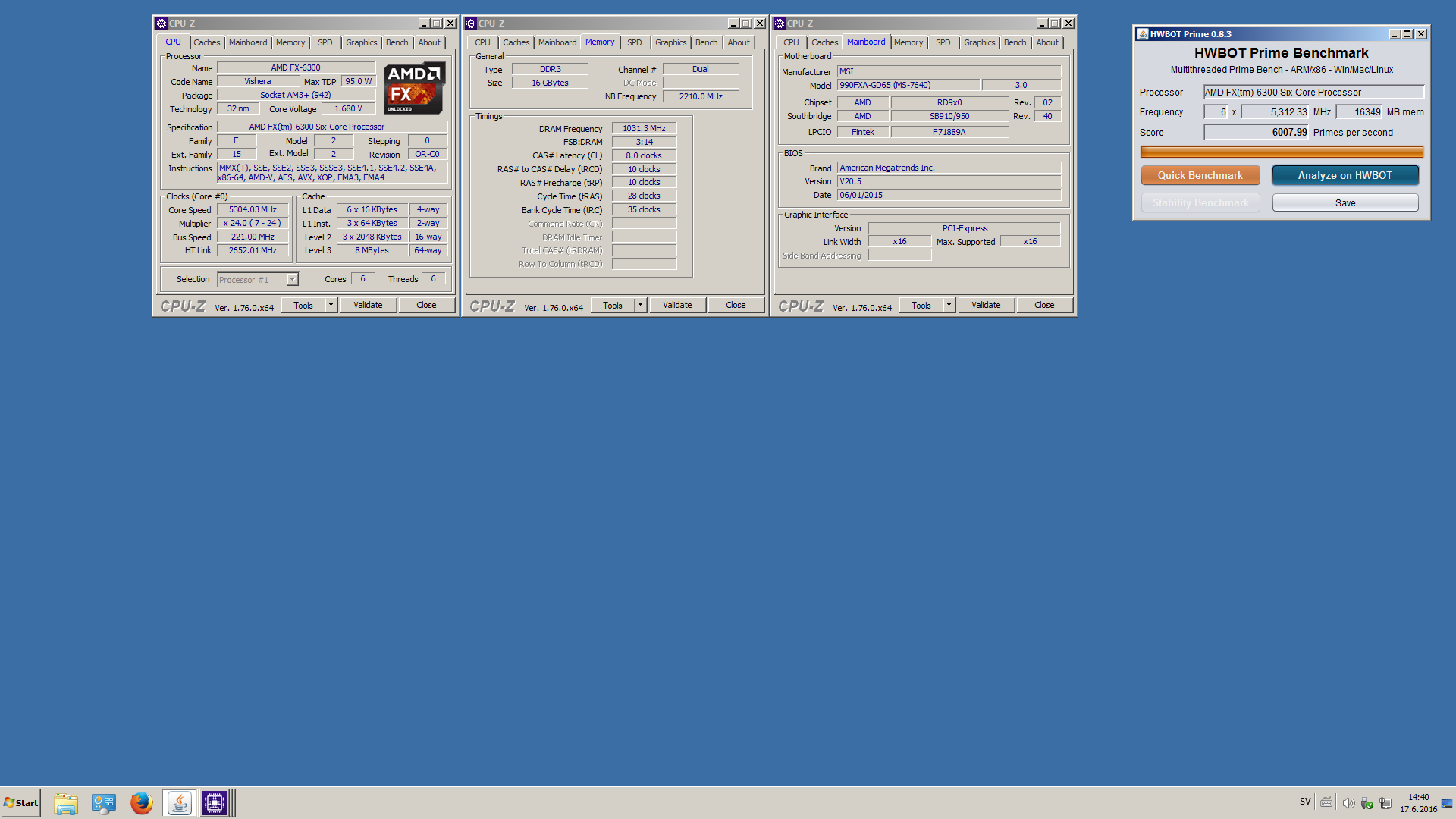Open the Processor #1 selection dropdown
1456x819 pixels.
(x=258, y=280)
